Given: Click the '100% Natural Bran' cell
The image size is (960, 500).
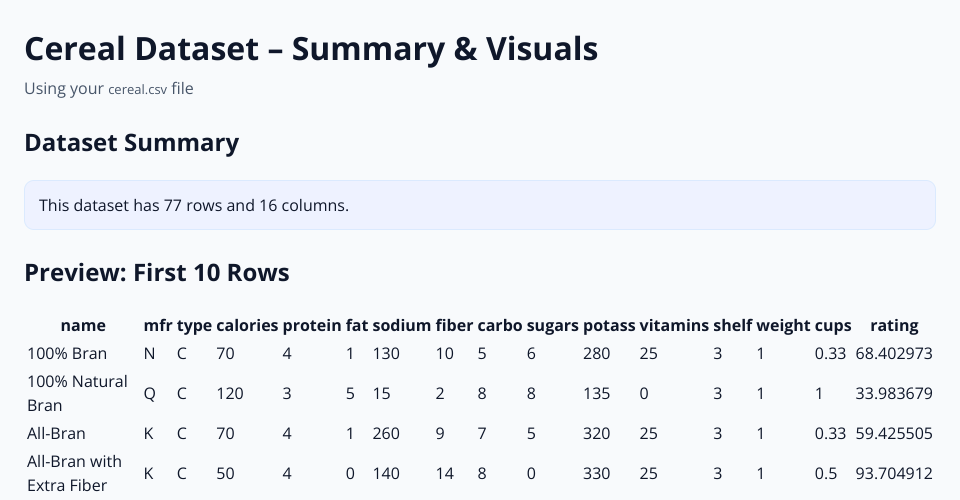Looking at the screenshot, I should (x=78, y=393).
